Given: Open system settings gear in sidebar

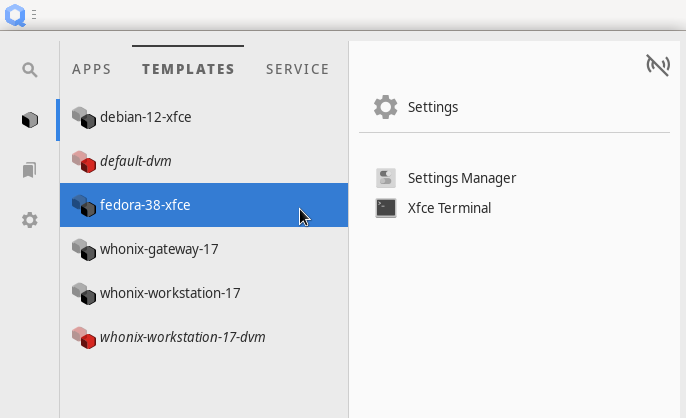Looking at the screenshot, I should point(30,220).
